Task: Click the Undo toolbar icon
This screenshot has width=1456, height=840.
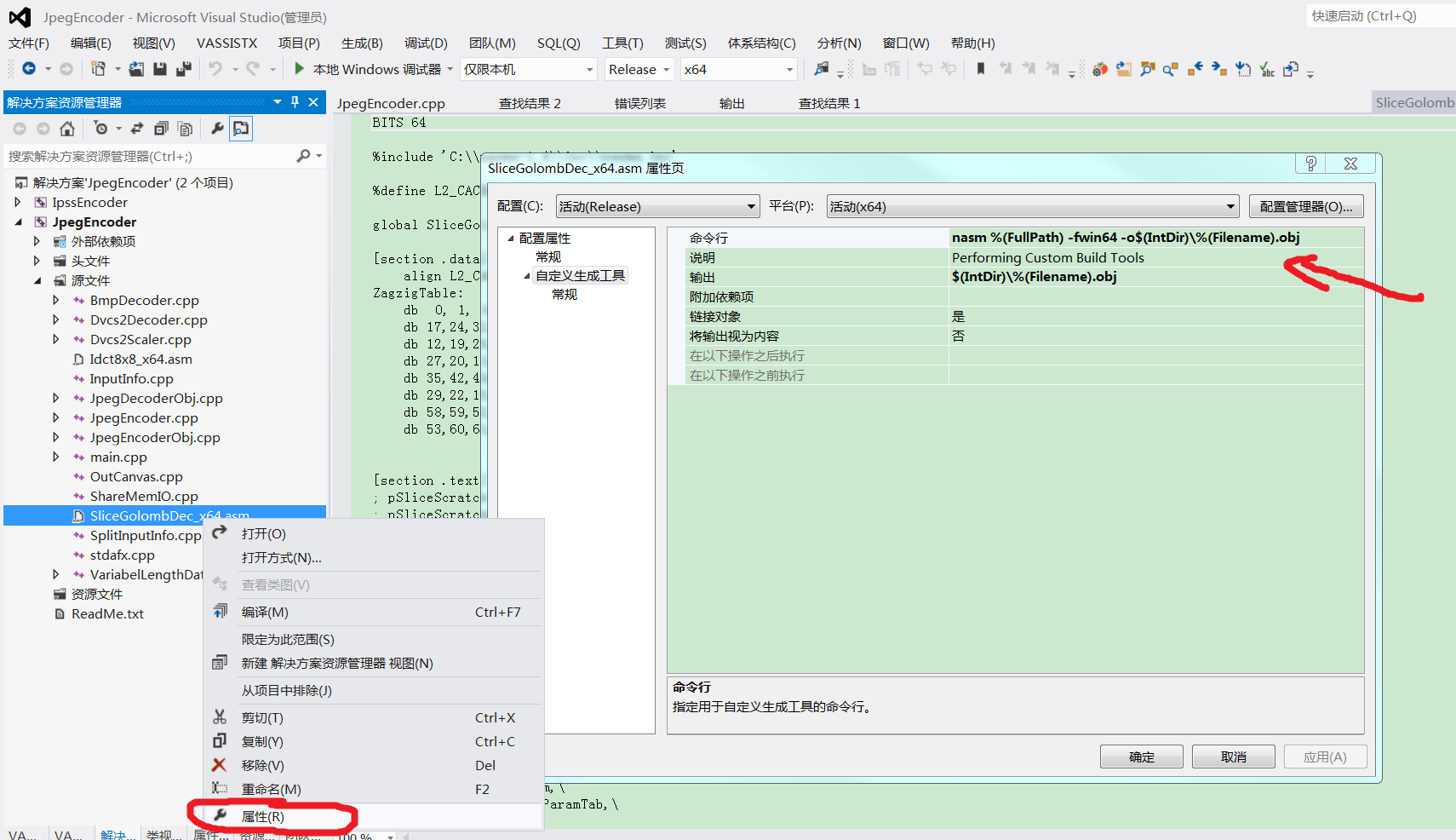Action: [x=215, y=69]
